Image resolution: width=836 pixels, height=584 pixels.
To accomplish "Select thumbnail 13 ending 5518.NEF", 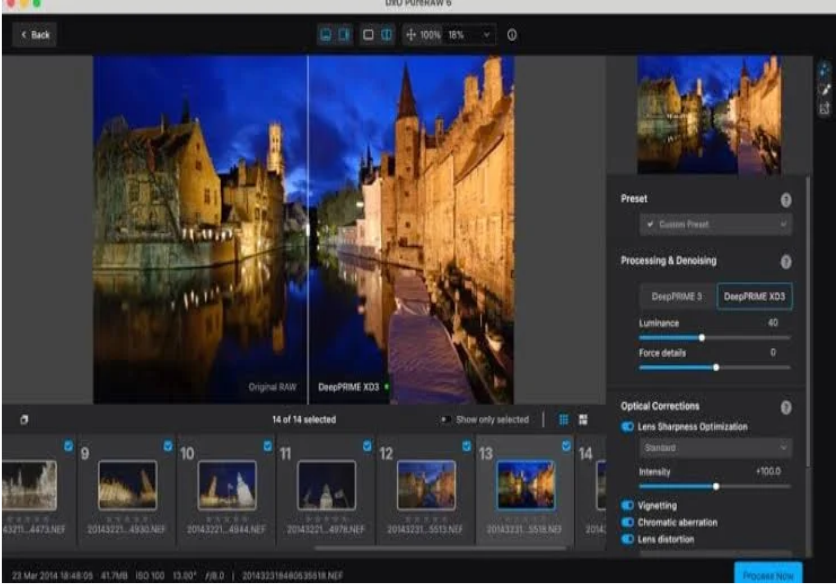I will point(526,485).
